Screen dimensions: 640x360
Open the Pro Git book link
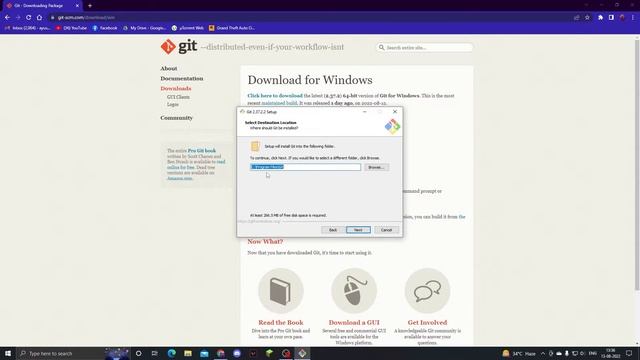pyautogui.click(x=202, y=151)
